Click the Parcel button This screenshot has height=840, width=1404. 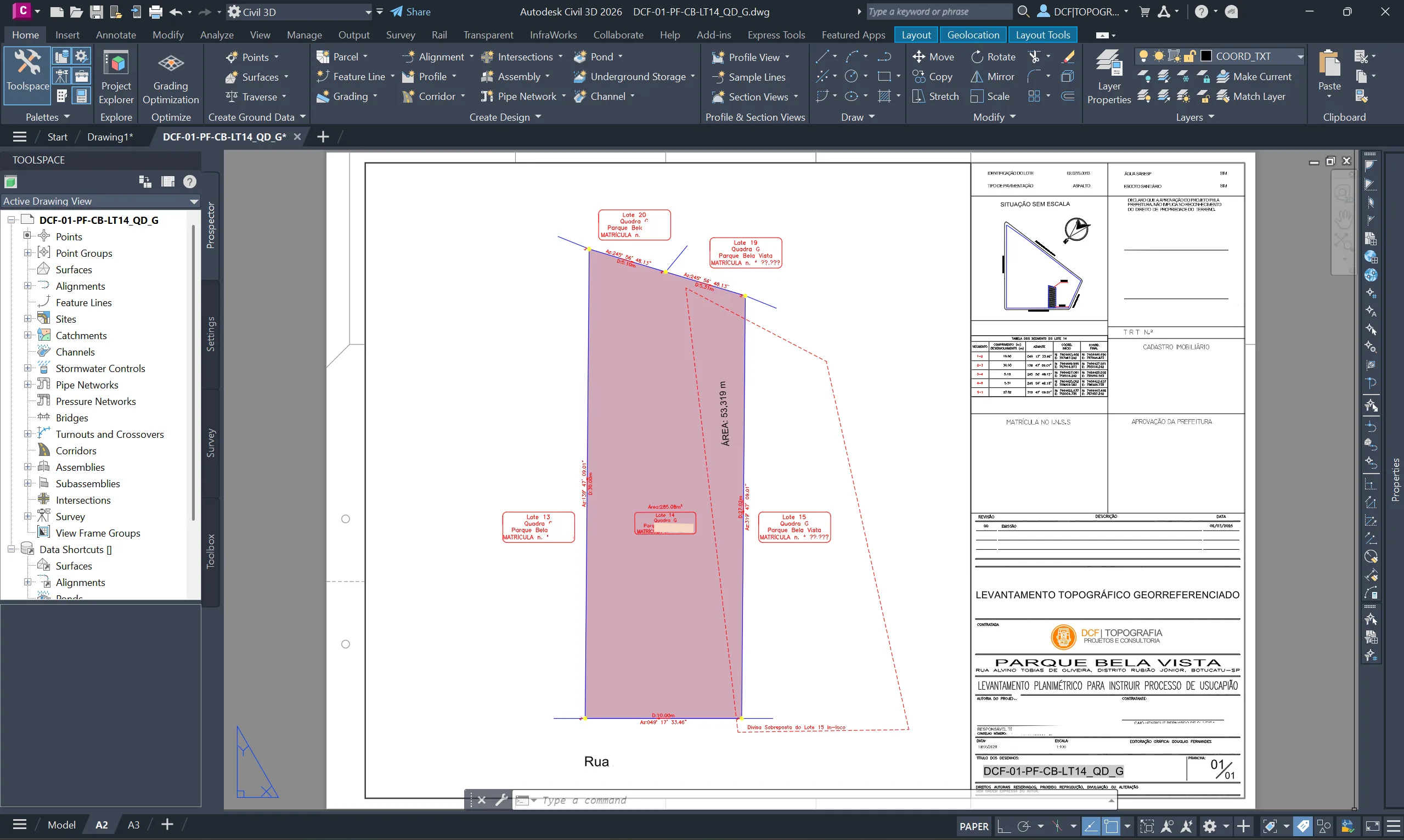point(337,57)
